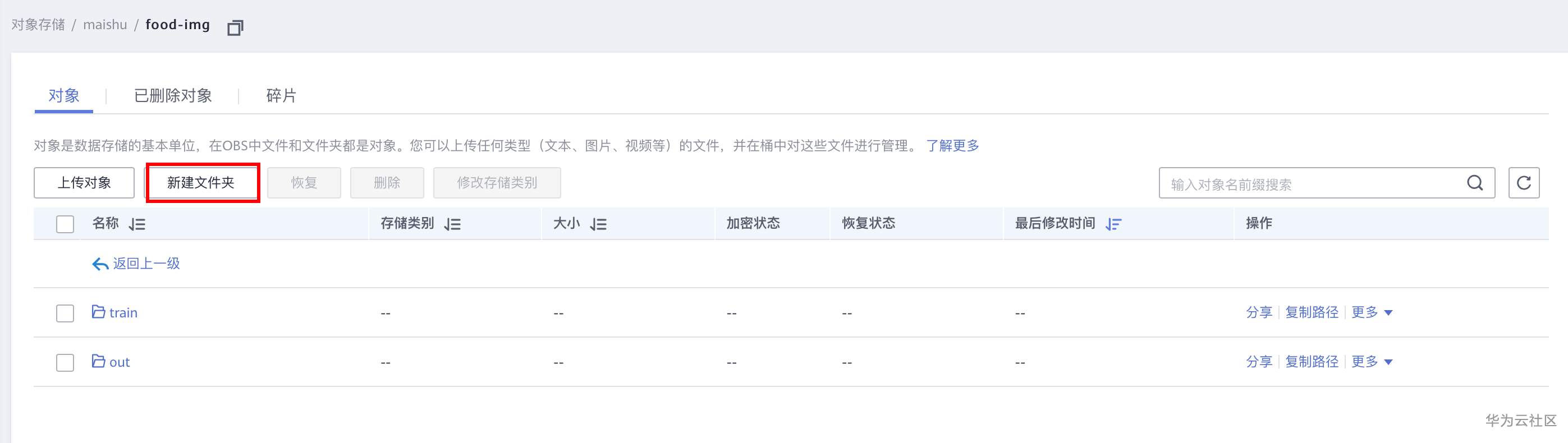This screenshot has height=443, width=1568.
Task: Open the 了解更多 link
Action: [952, 146]
